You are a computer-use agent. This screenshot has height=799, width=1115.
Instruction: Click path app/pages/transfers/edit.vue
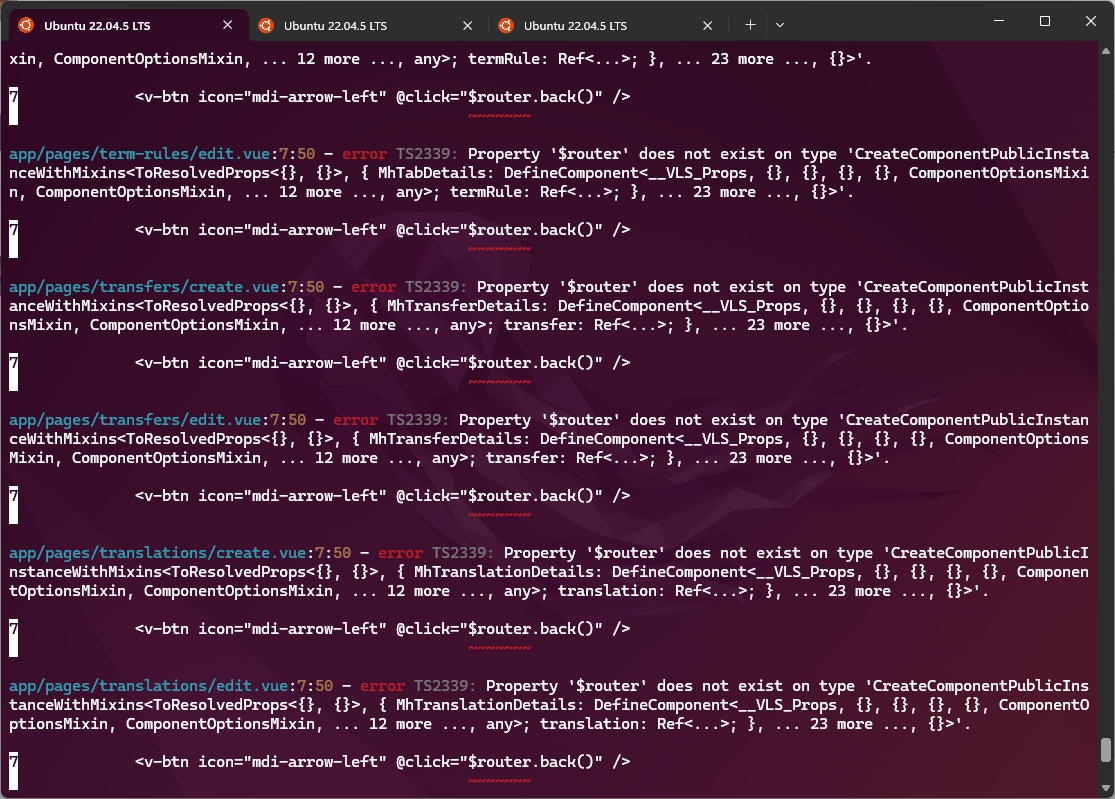[135, 419]
